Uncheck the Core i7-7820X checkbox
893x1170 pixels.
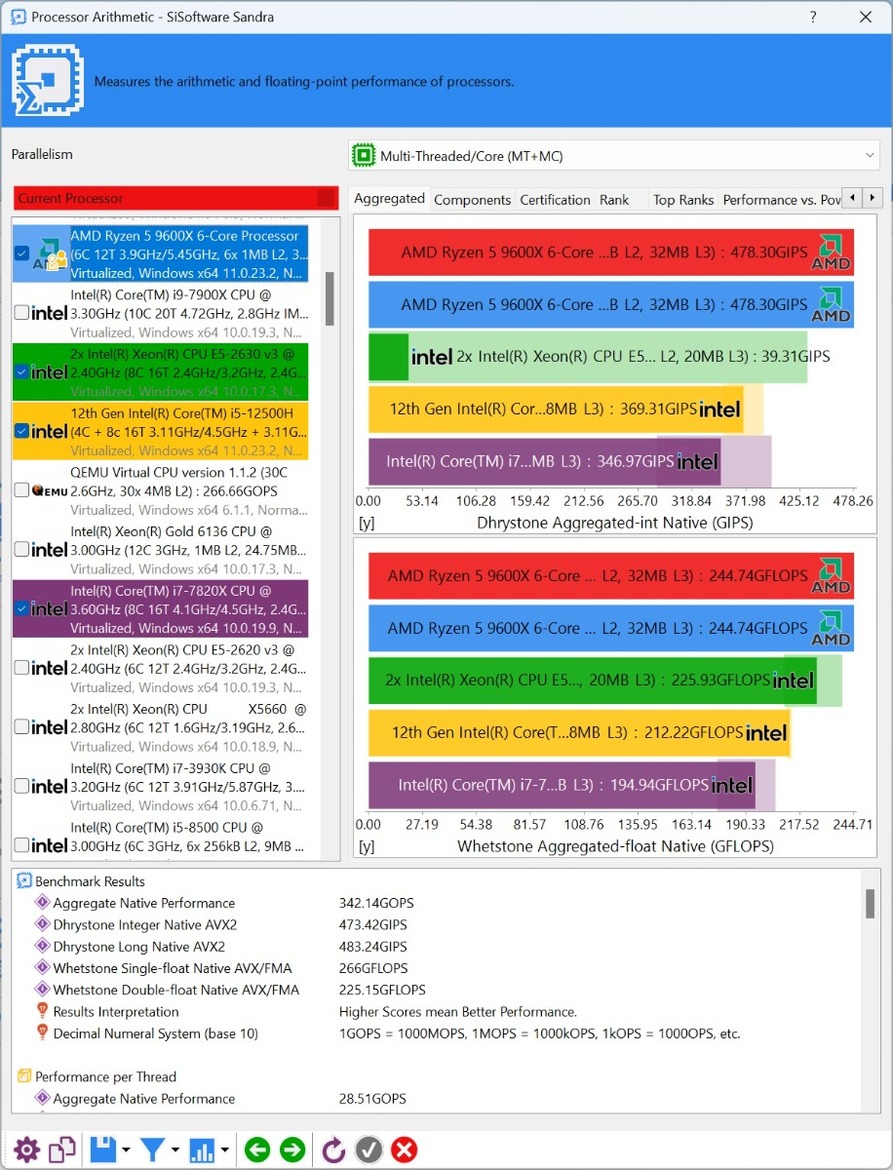[22, 609]
